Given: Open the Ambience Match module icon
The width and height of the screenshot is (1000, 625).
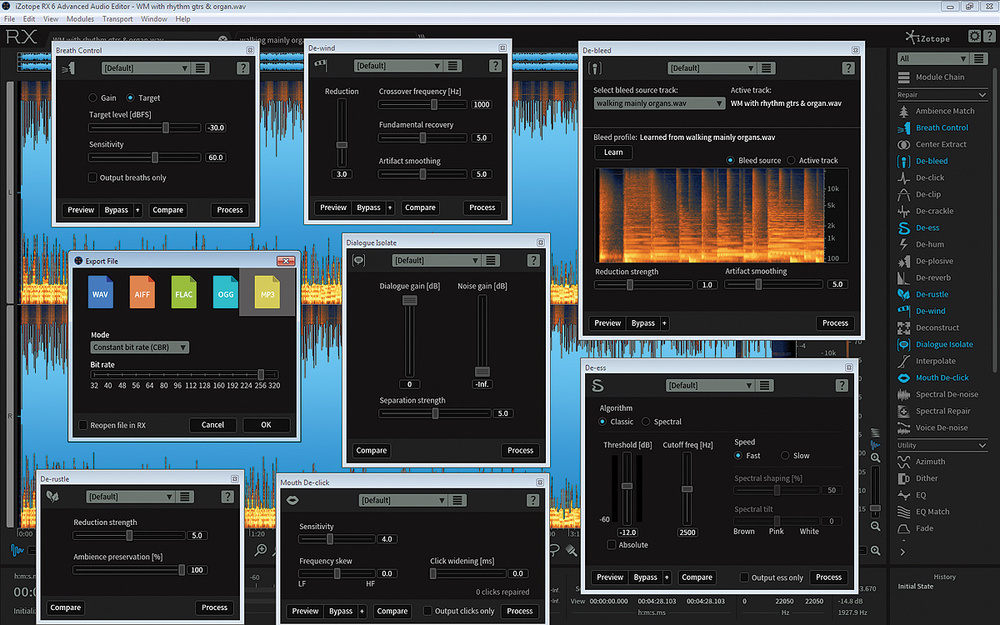Looking at the screenshot, I should pyautogui.click(x=904, y=111).
